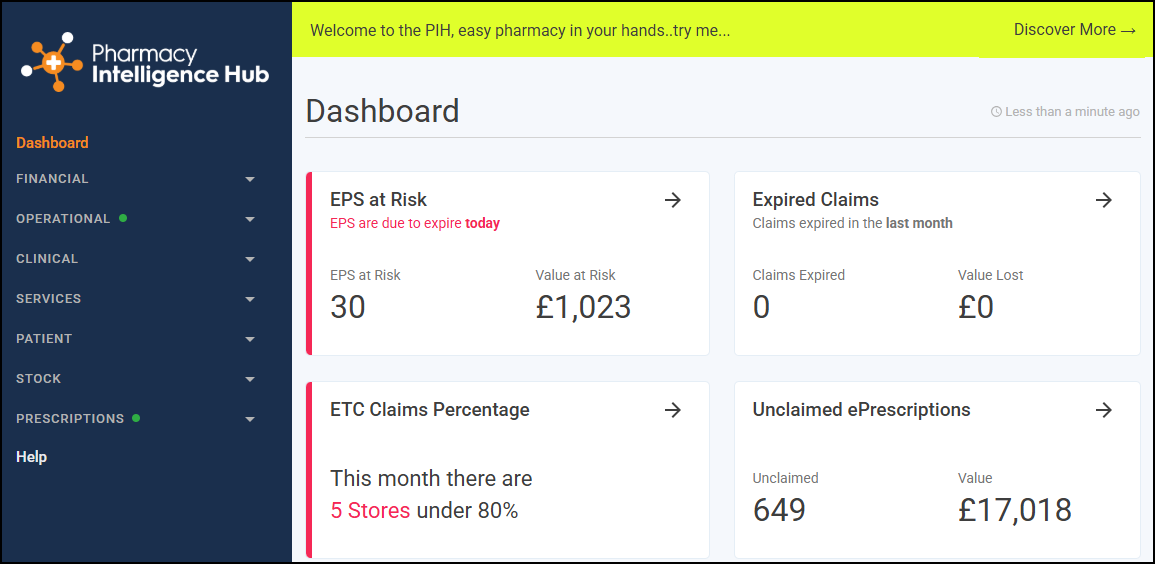Click the clock icon beside last updated time
Image resolution: width=1155 pixels, height=564 pixels.
pyautogui.click(x=996, y=112)
